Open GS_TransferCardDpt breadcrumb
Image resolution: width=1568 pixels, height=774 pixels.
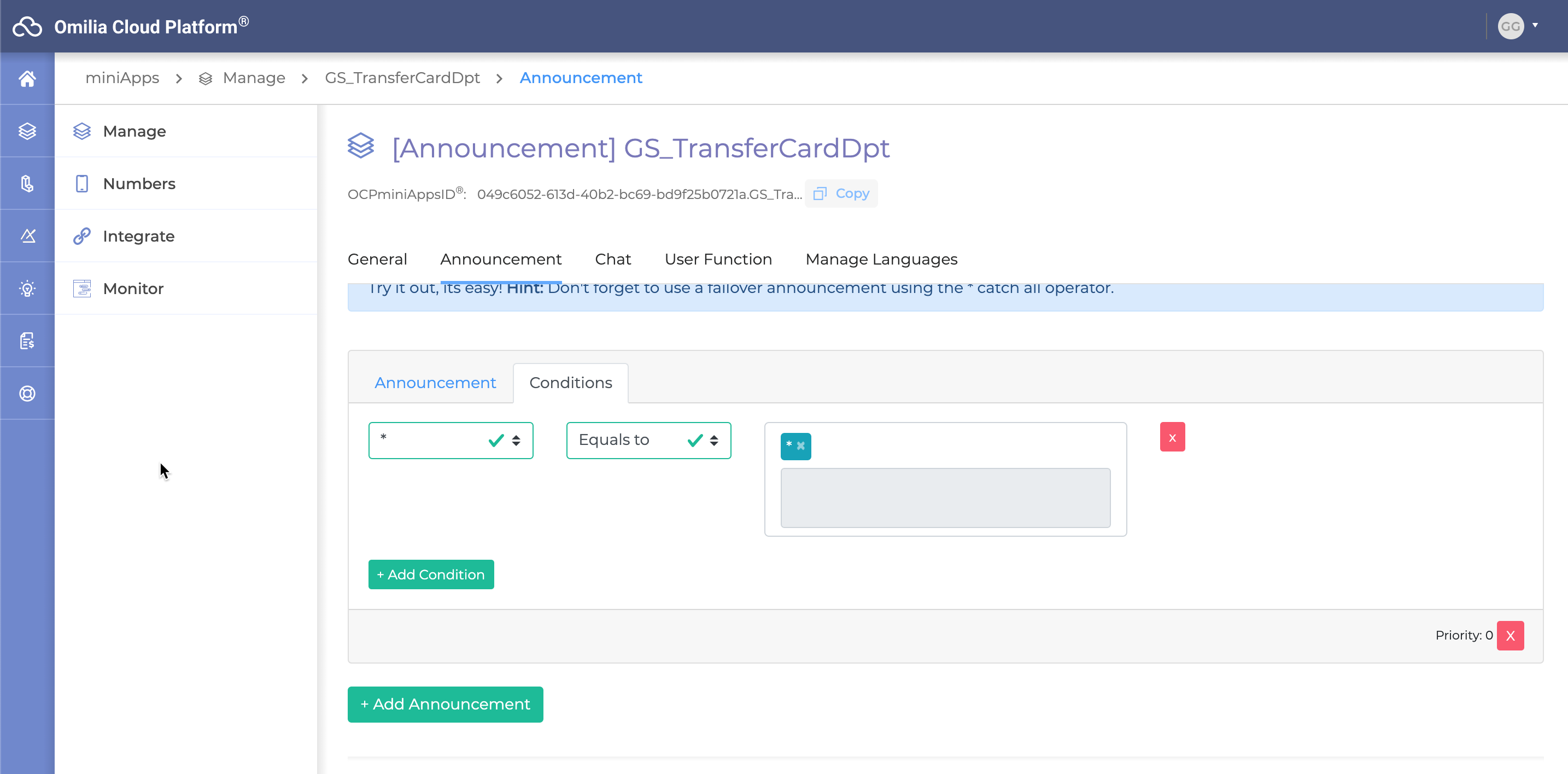pos(402,78)
